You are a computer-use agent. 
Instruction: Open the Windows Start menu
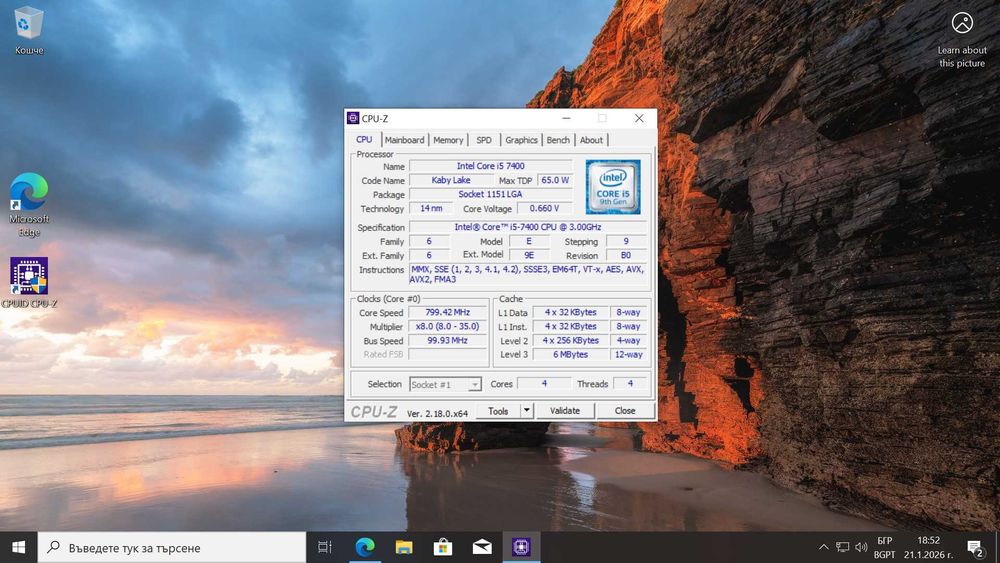18,547
